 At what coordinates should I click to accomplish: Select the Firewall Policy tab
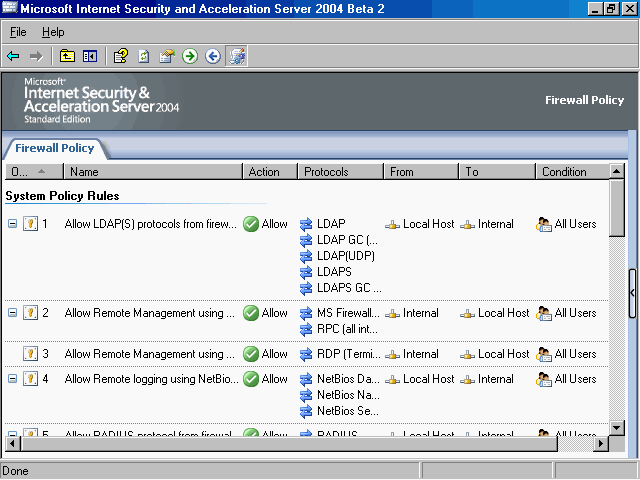[x=55, y=148]
